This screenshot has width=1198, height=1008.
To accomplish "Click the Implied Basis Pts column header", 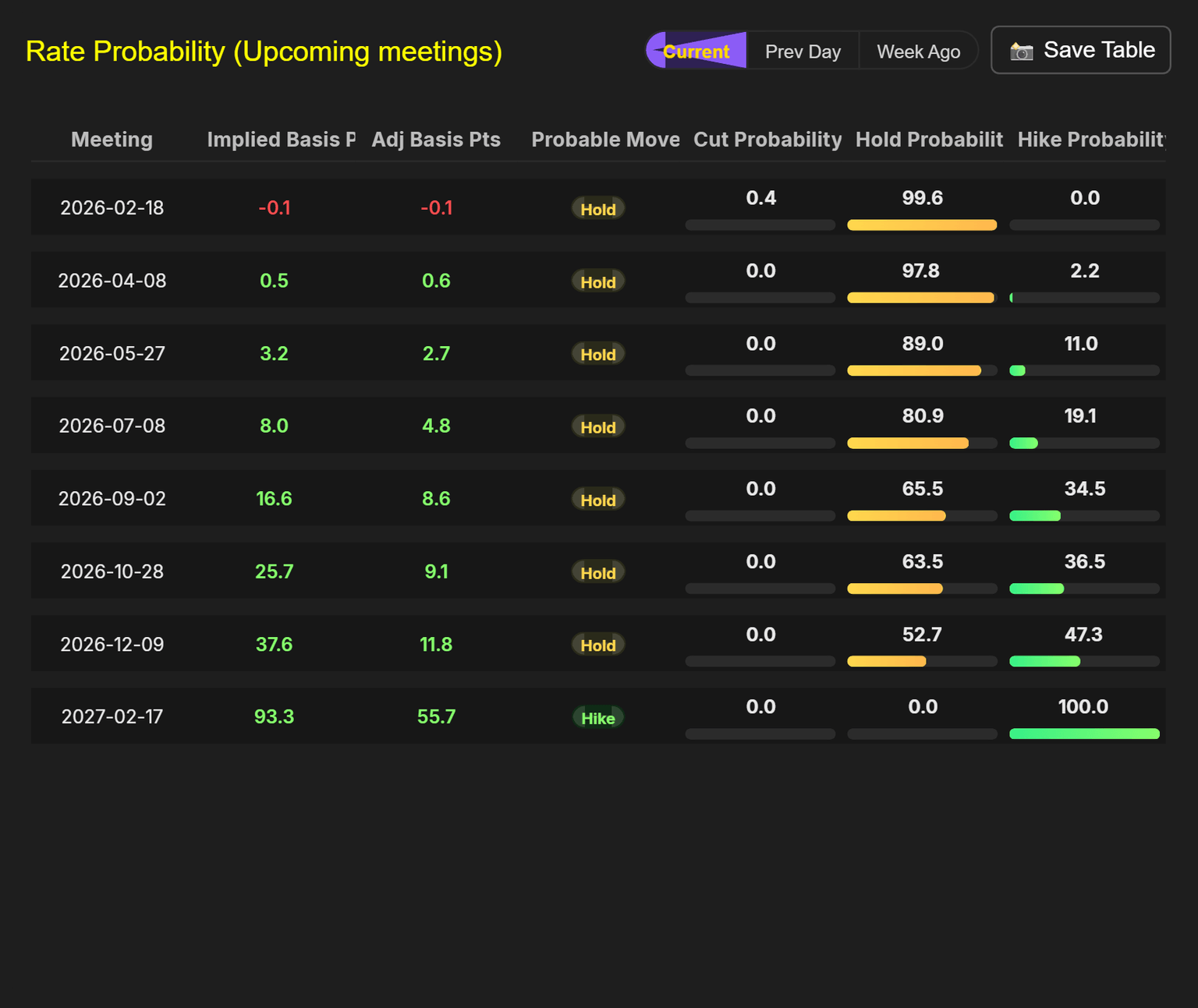I will click(x=281, y=140).
